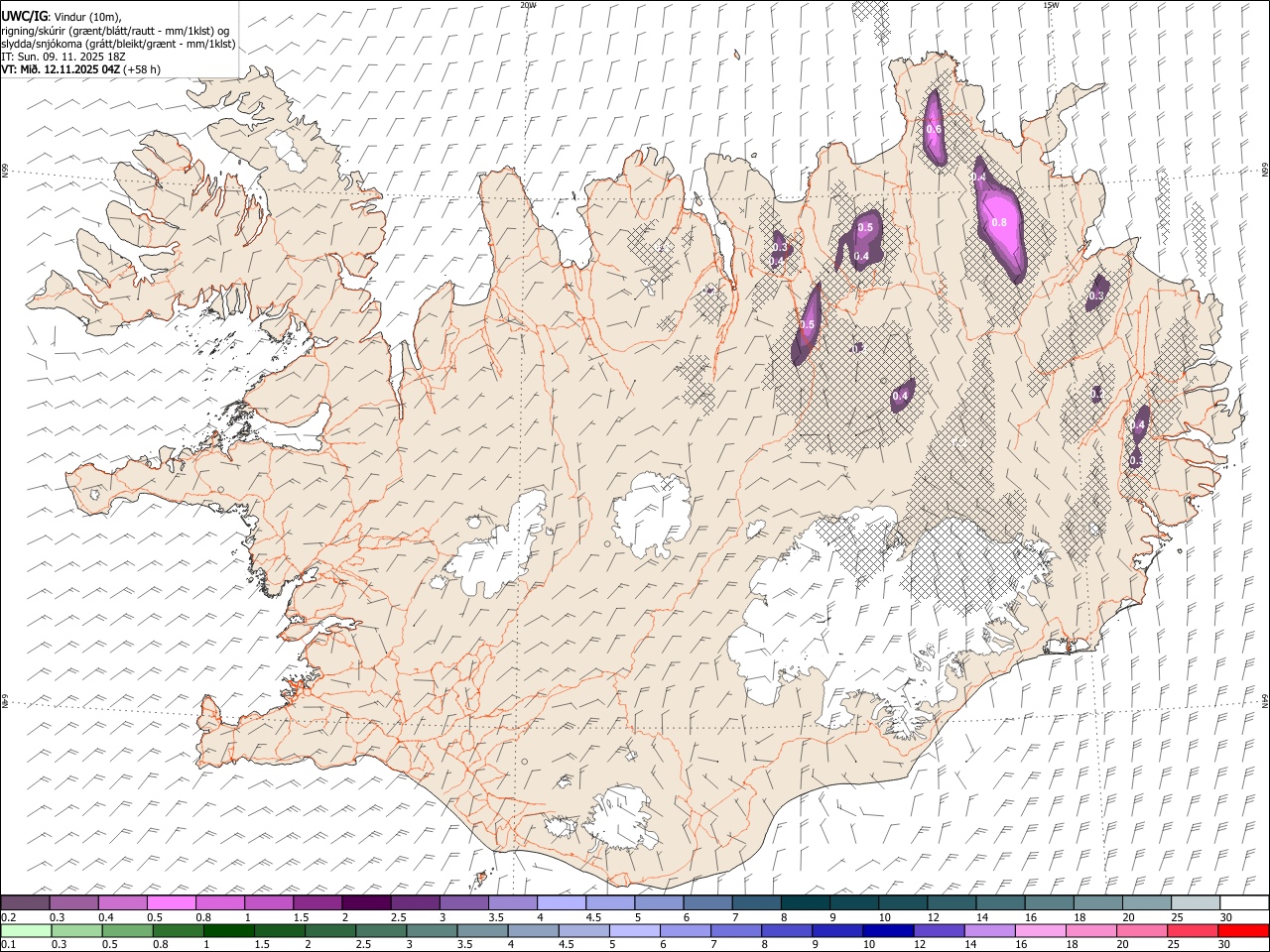Click the '0.1' number in the lower legend row
This screenshot has width=1270, height=952.
coord(7,945)
